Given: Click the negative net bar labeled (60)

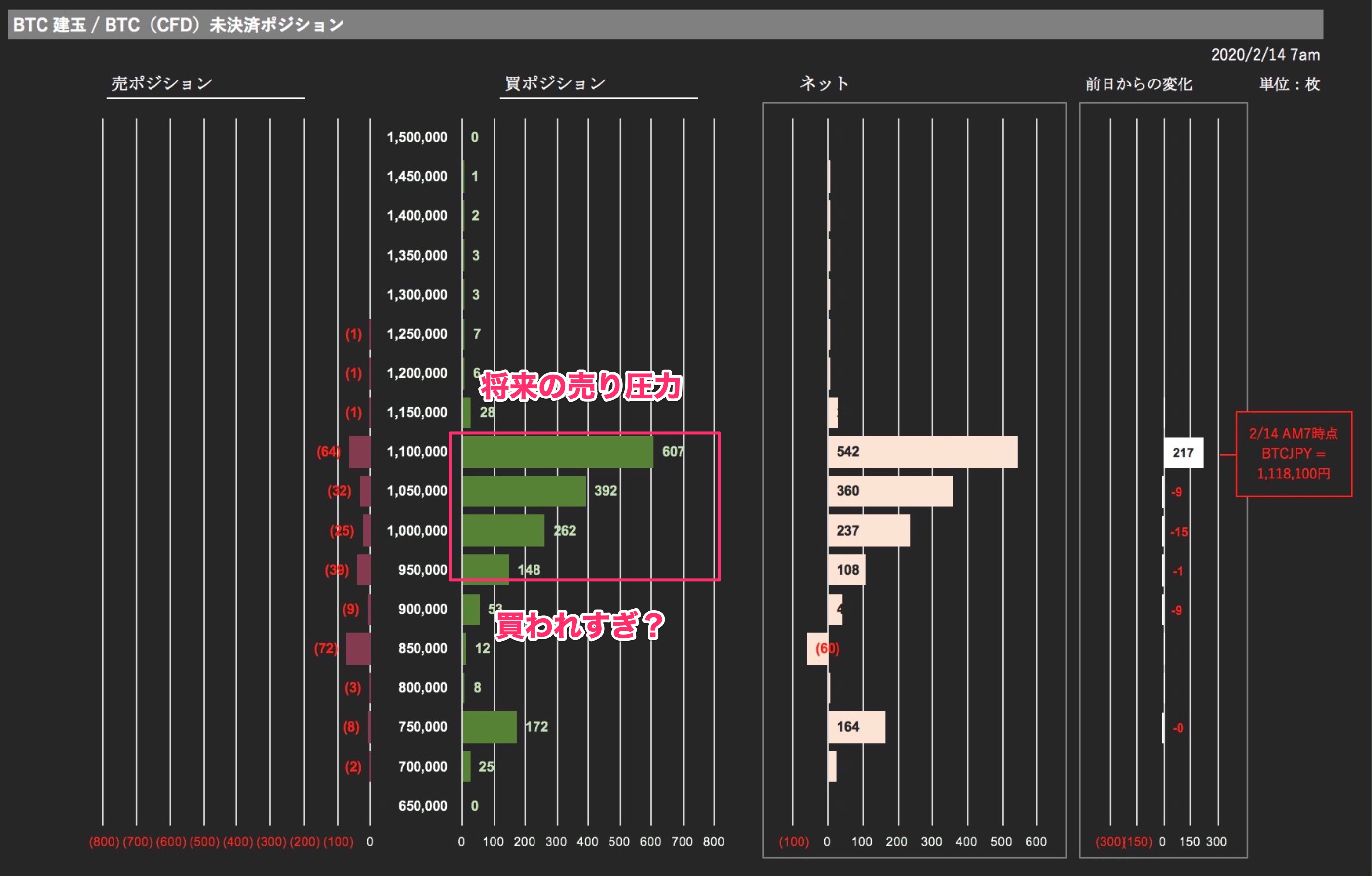Looking at the screenshot, I should pos(818,648).
